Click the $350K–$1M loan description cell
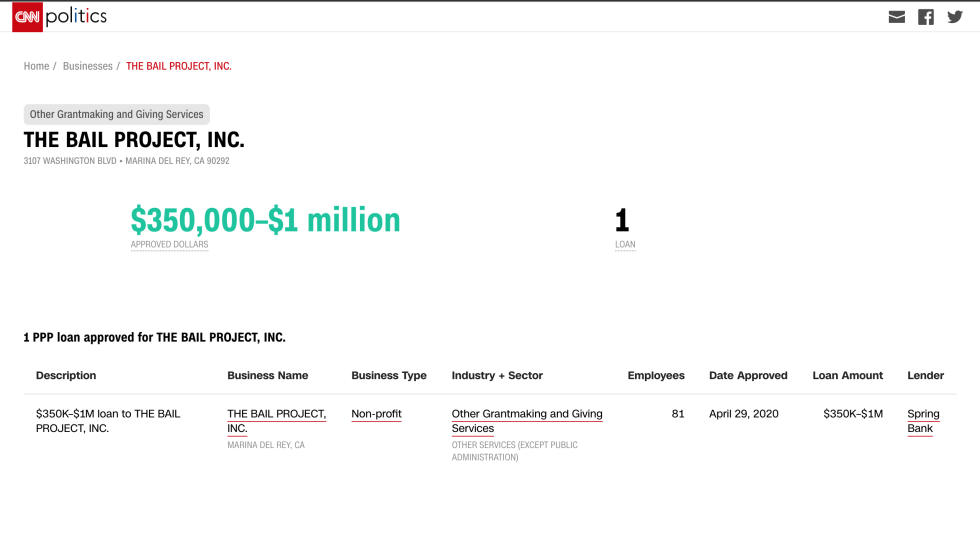Image resolution: width=980 pixels, height=553 pixels. [x=108, y=421]
